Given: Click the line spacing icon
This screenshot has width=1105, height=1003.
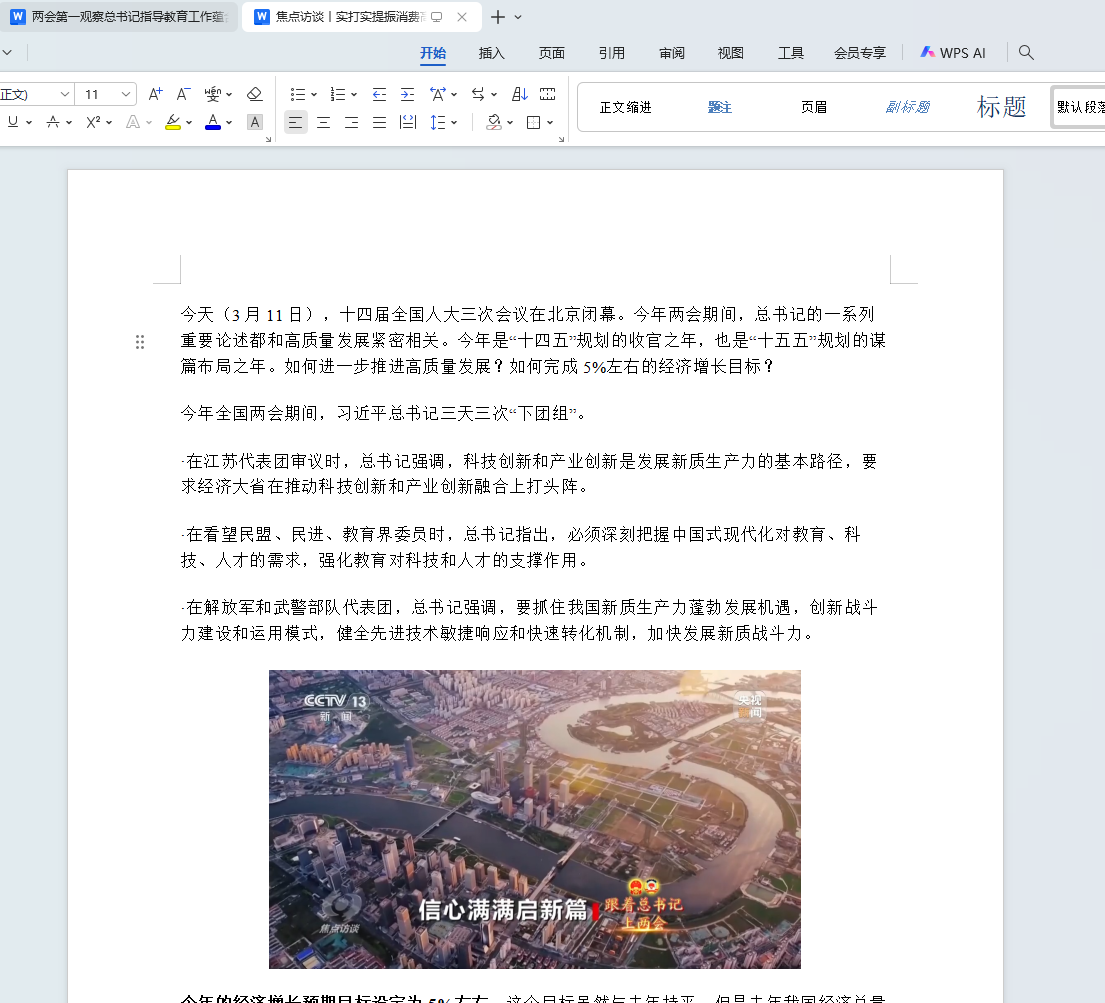Looking at the screenshot, I should coord(438,123).
